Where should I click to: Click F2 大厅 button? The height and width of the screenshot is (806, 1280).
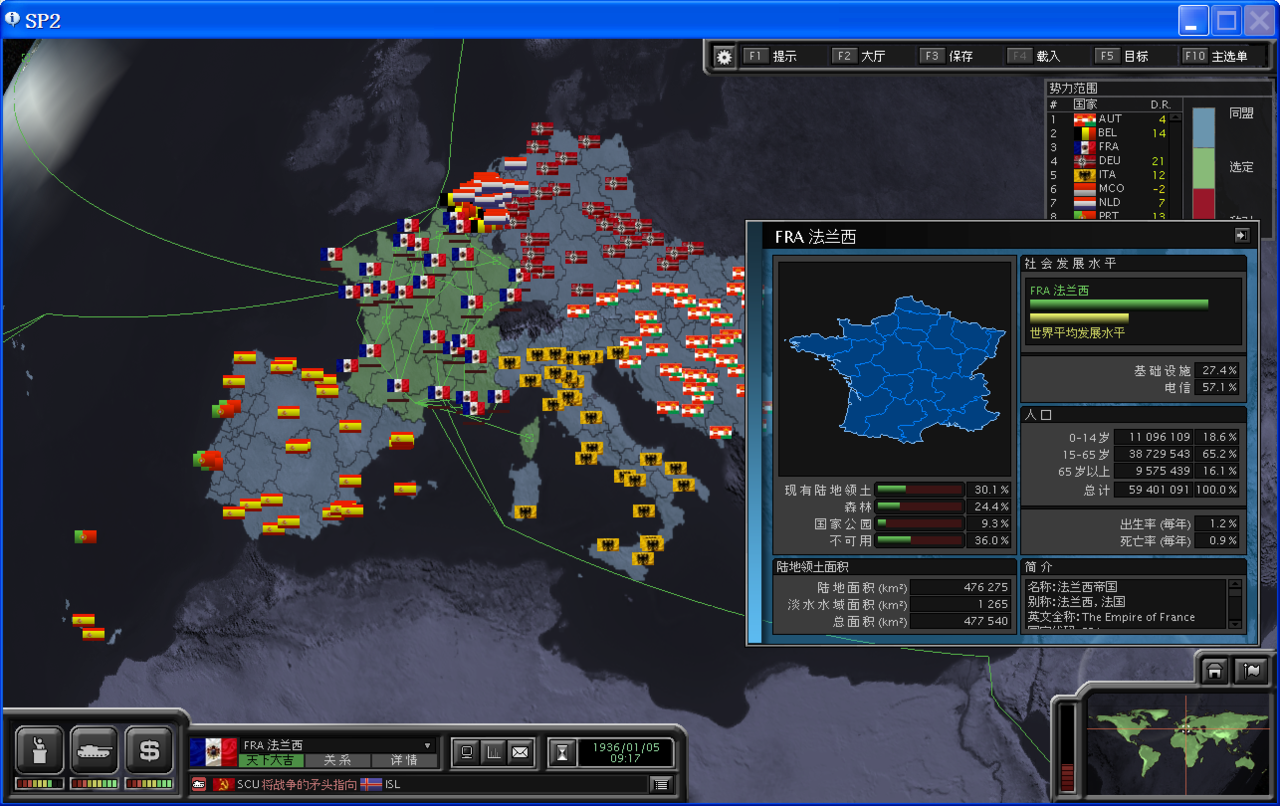[858, 56]
